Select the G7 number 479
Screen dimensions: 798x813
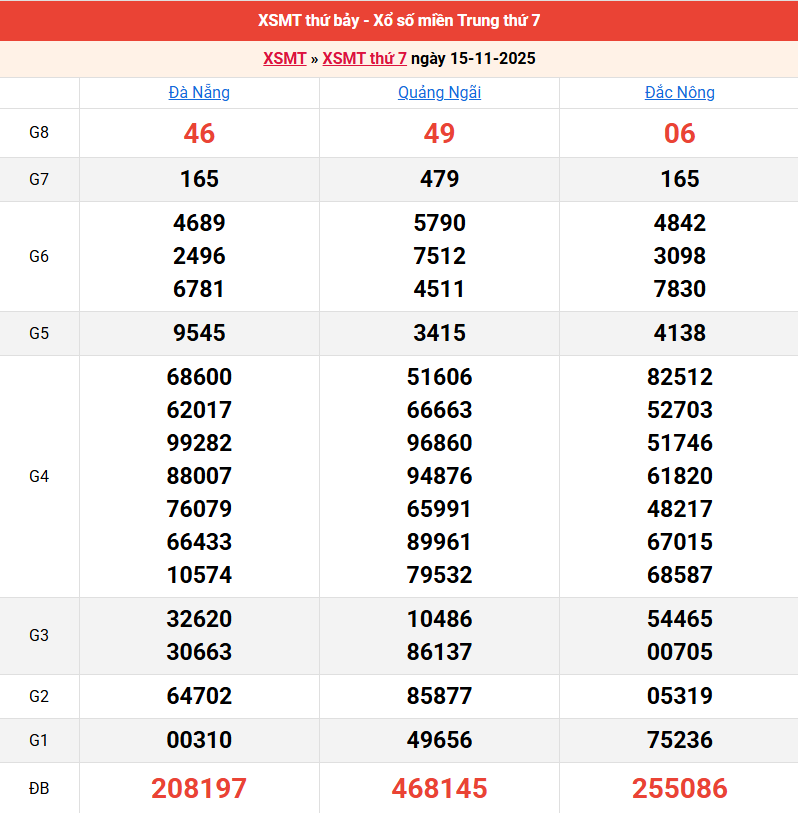(439, 179)
